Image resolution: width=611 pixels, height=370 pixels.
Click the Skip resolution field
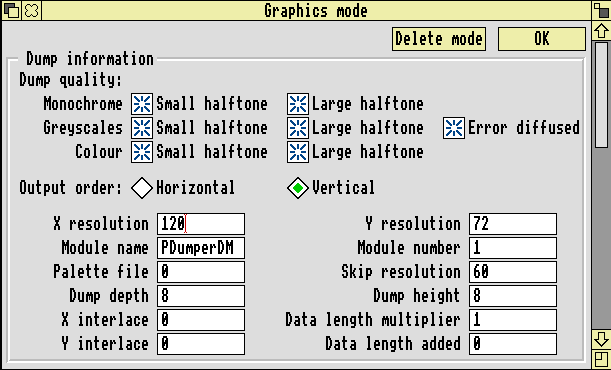click(513, 272)
